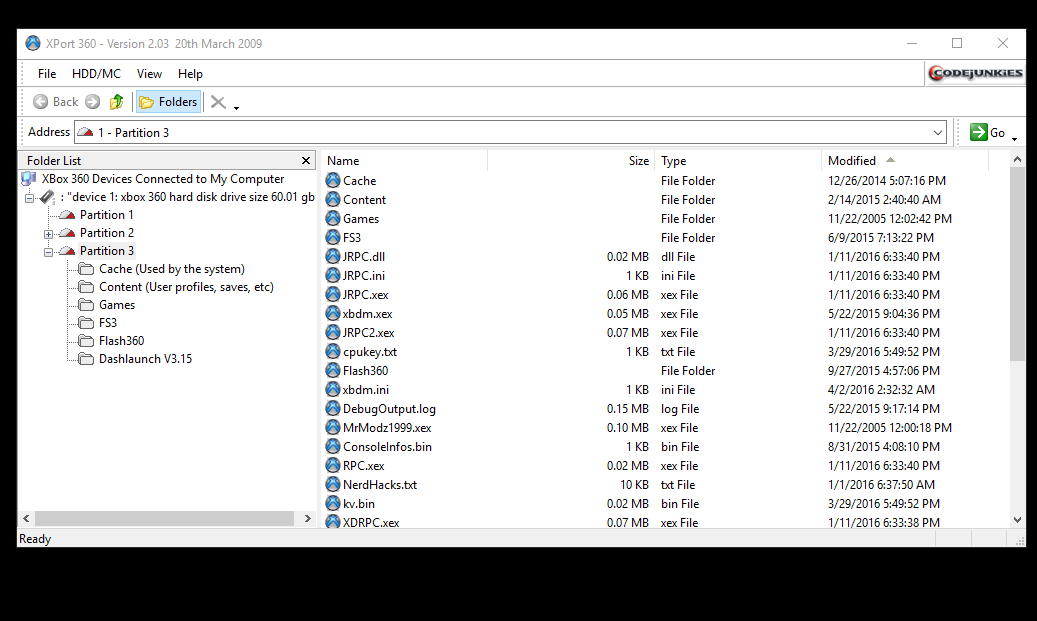Select Cache (Used by the system) folder
Viewport: 1037px width, 621px height.
coord(171,269)
